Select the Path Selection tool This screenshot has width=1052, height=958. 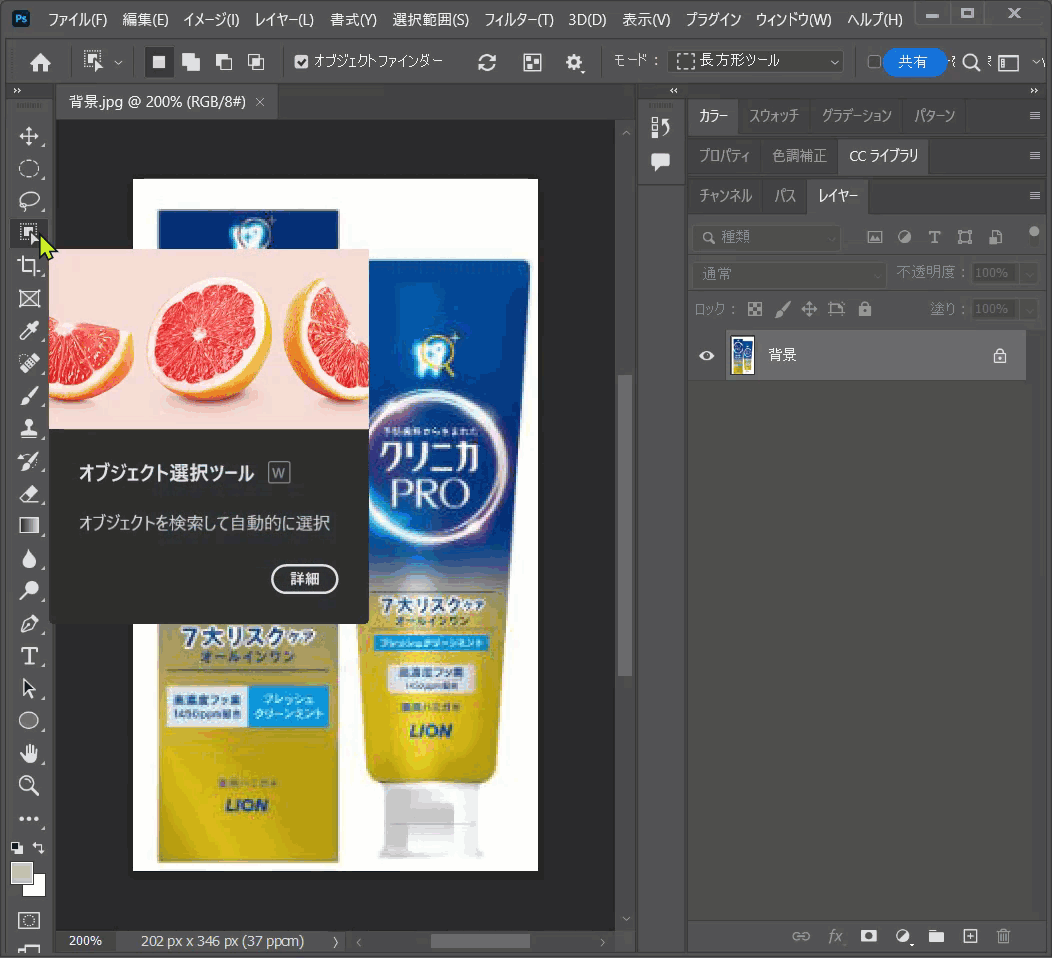(x=29, y=688)
